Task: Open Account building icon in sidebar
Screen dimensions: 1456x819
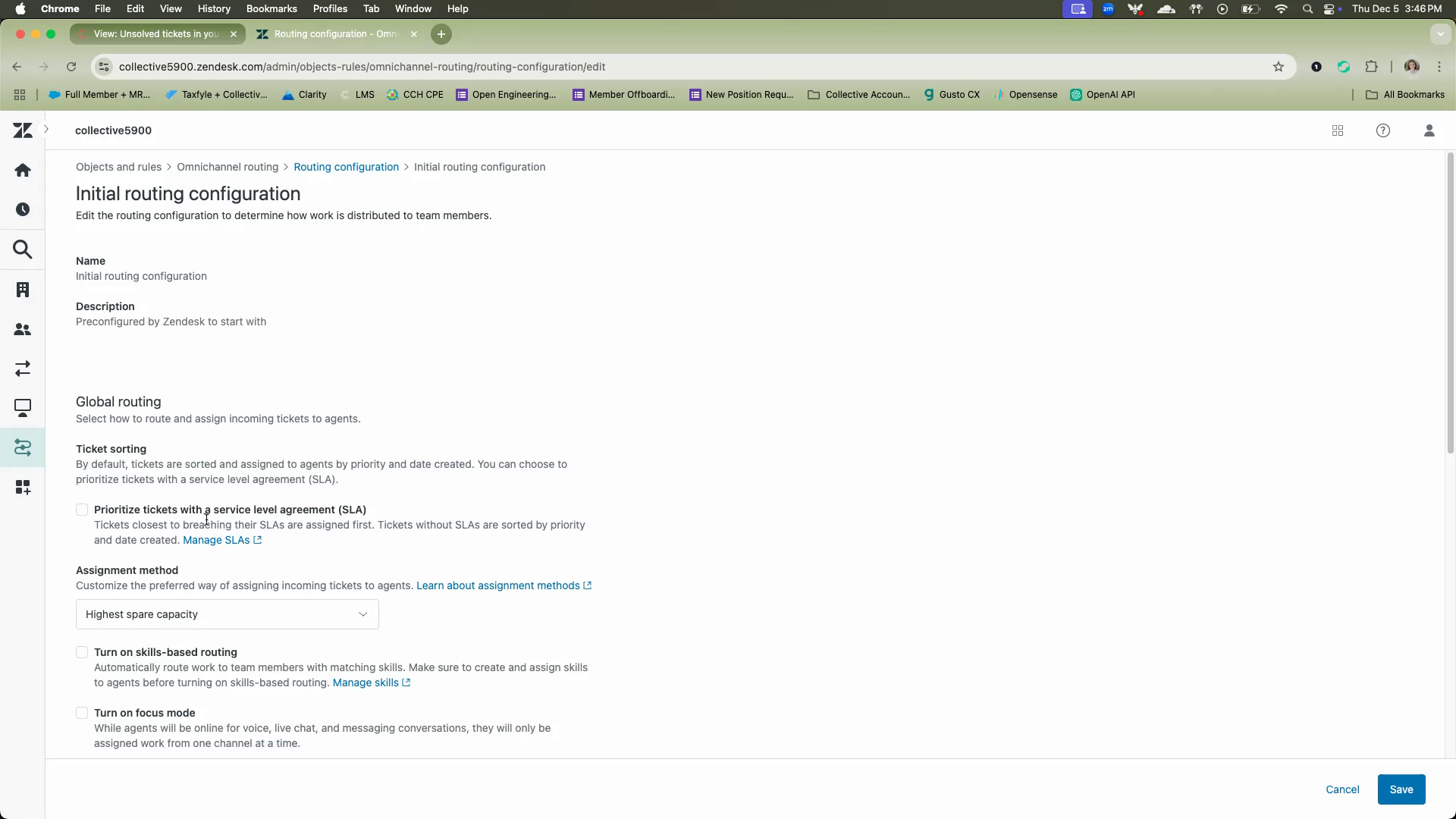Action: coord(23,290)
